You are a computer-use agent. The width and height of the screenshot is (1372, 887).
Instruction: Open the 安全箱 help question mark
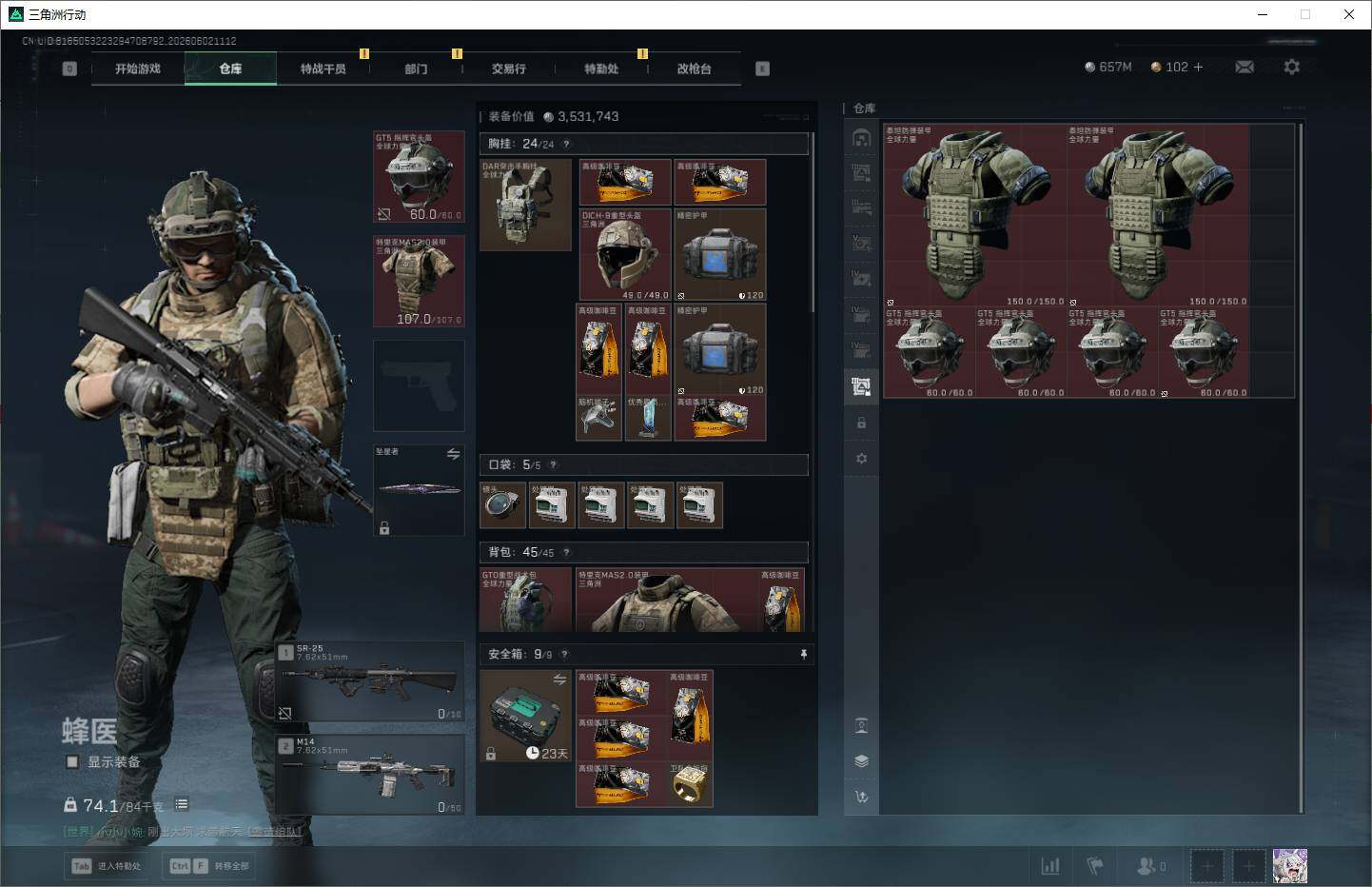[x=564, y=654]
